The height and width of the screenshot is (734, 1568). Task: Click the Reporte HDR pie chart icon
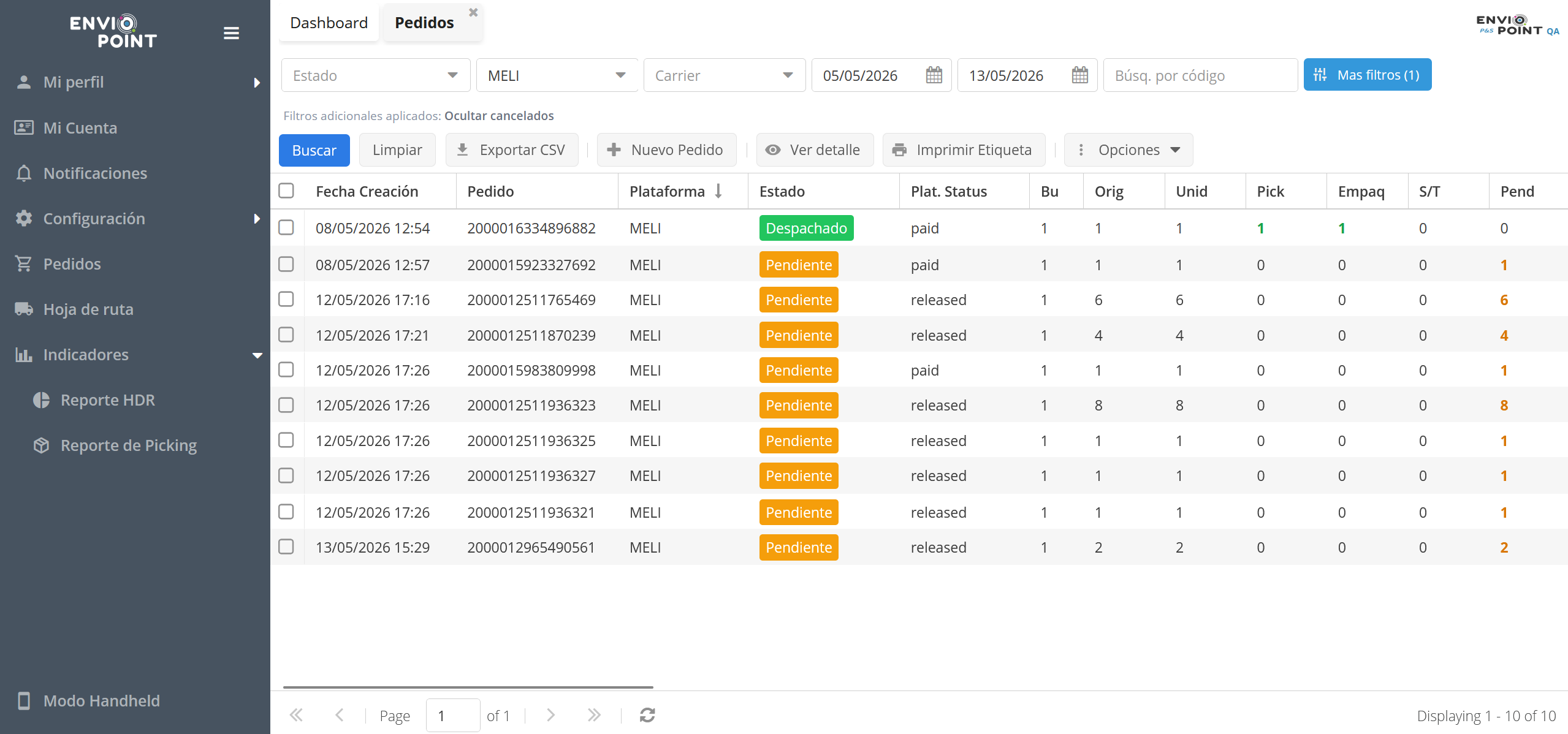pos(41,399)
